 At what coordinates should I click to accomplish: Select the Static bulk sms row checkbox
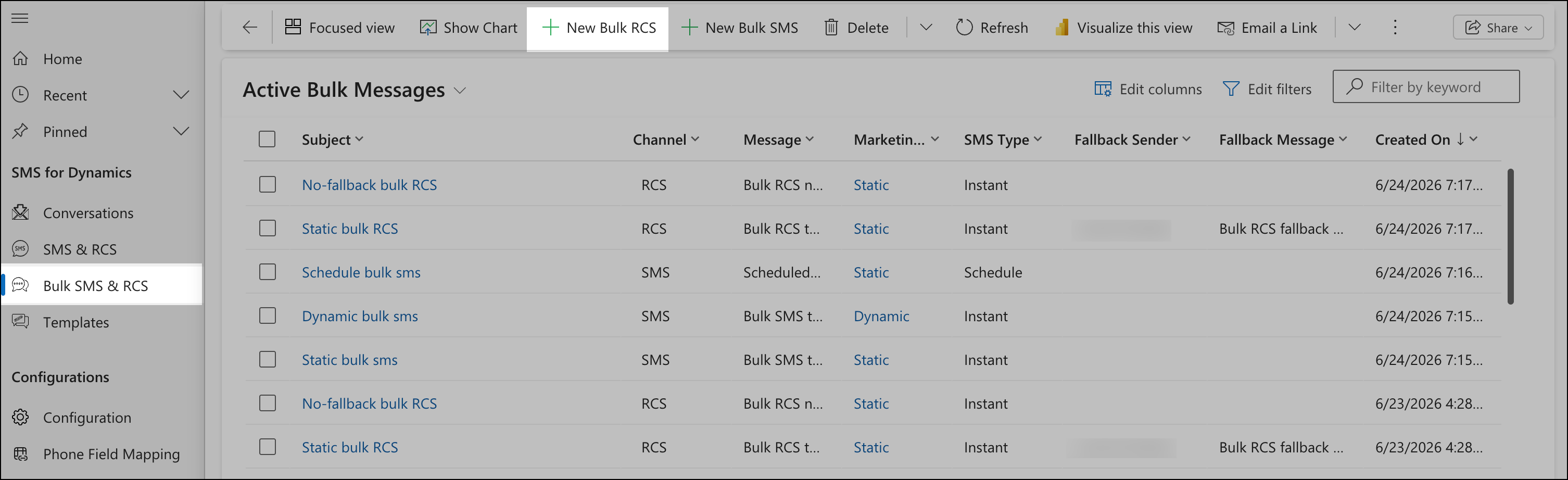coord(267,360)
